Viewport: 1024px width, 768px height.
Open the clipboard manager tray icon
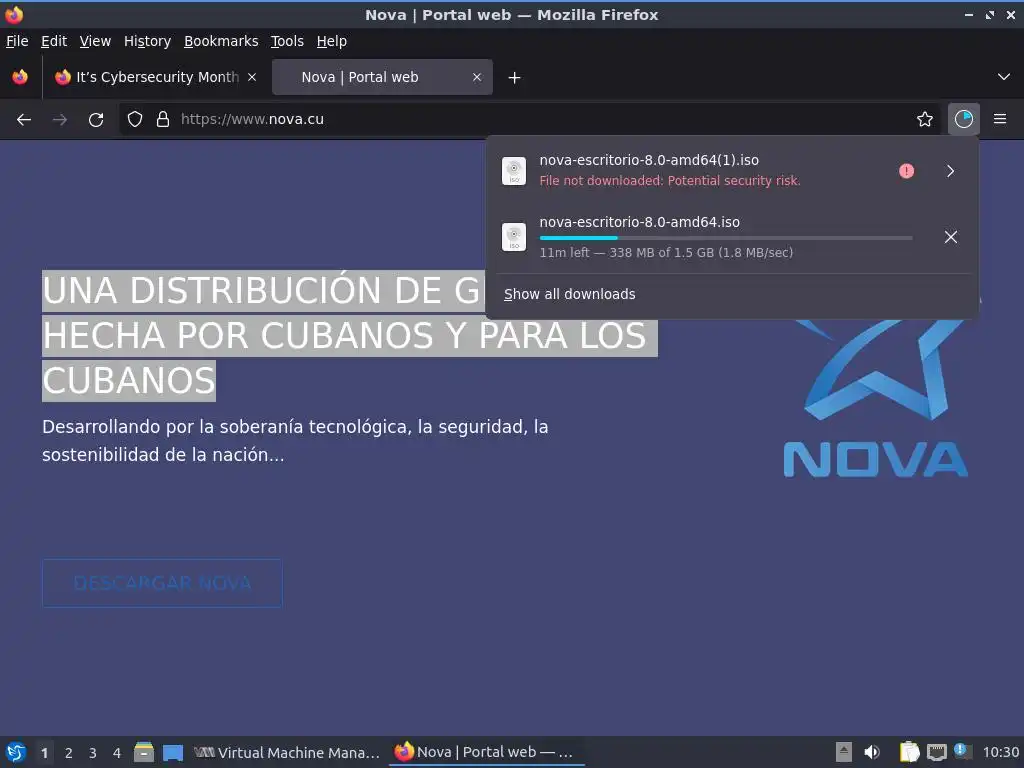pos(909,752)
